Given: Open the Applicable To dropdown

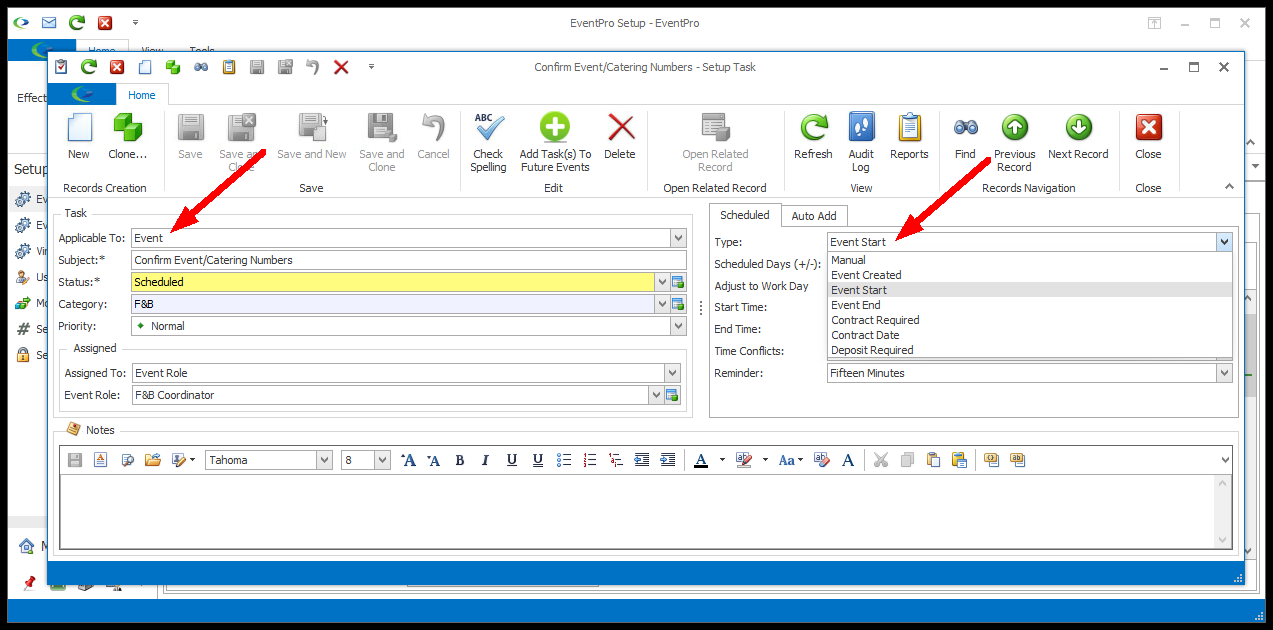Looking at the screenshot, I should (679, 238).
